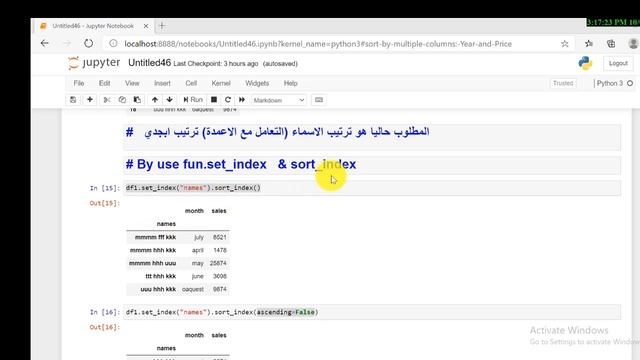Click the site information icon in address bar
This screenshot has width=640, height=360.
(113, 44)
